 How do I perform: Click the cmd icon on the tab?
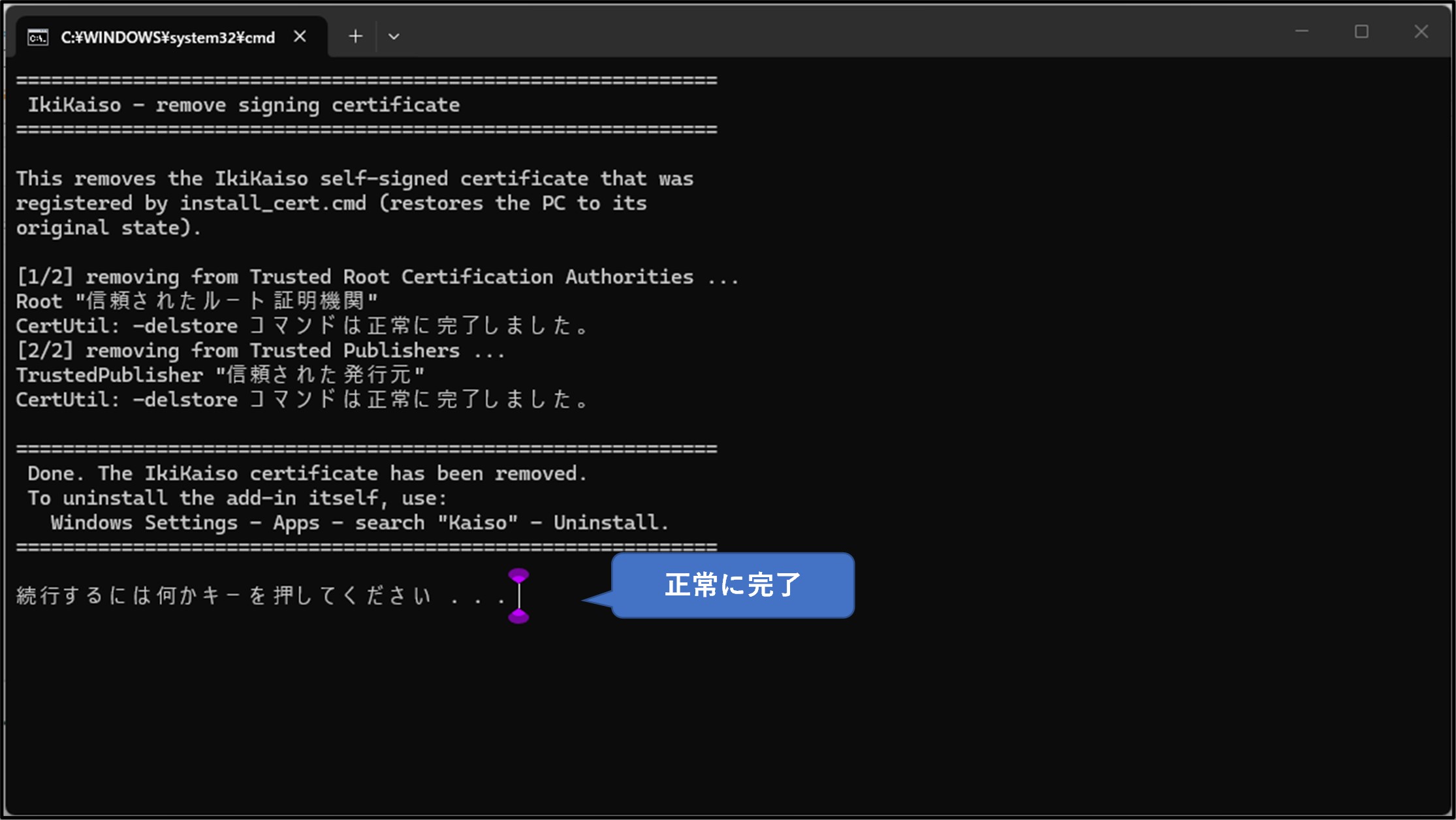coord(38,38)
